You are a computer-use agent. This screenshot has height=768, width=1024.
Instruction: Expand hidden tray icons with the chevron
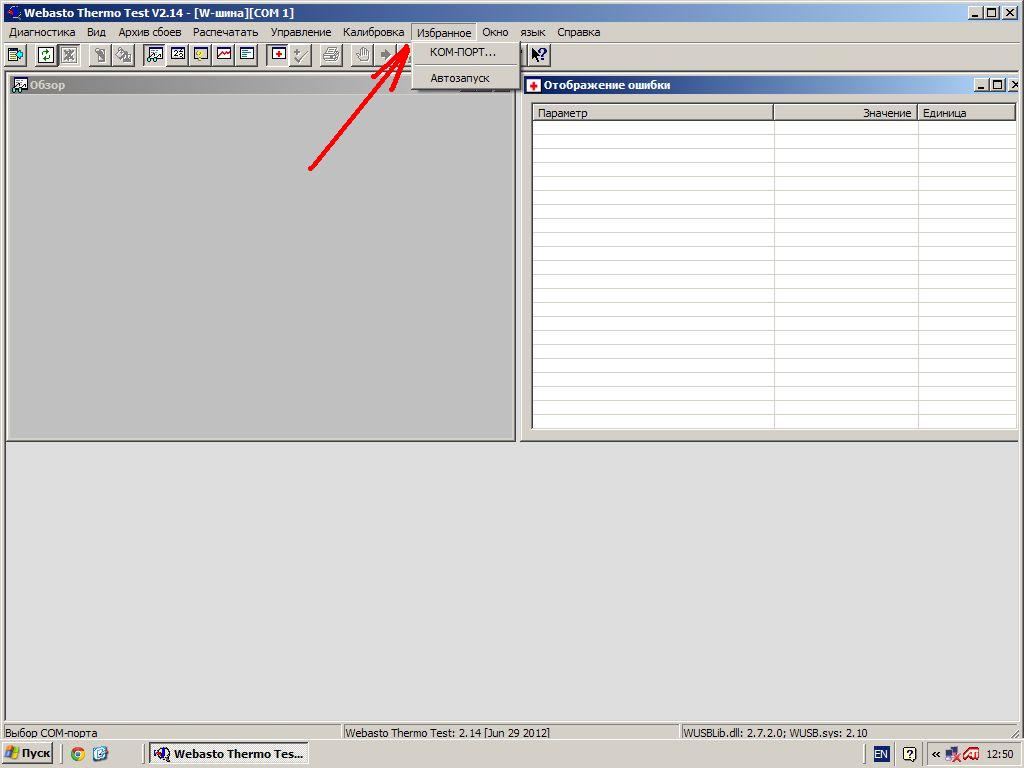pyautogui.click(x=936, y=754)
